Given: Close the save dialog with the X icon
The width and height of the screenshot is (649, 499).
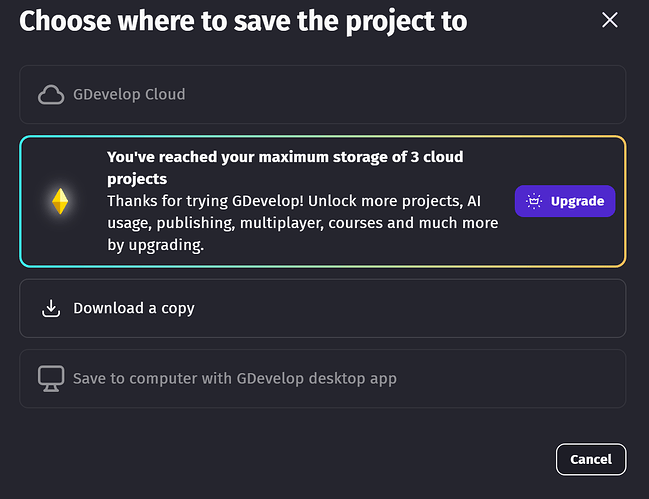Looking at the screenshot, I should pos(610,20).
